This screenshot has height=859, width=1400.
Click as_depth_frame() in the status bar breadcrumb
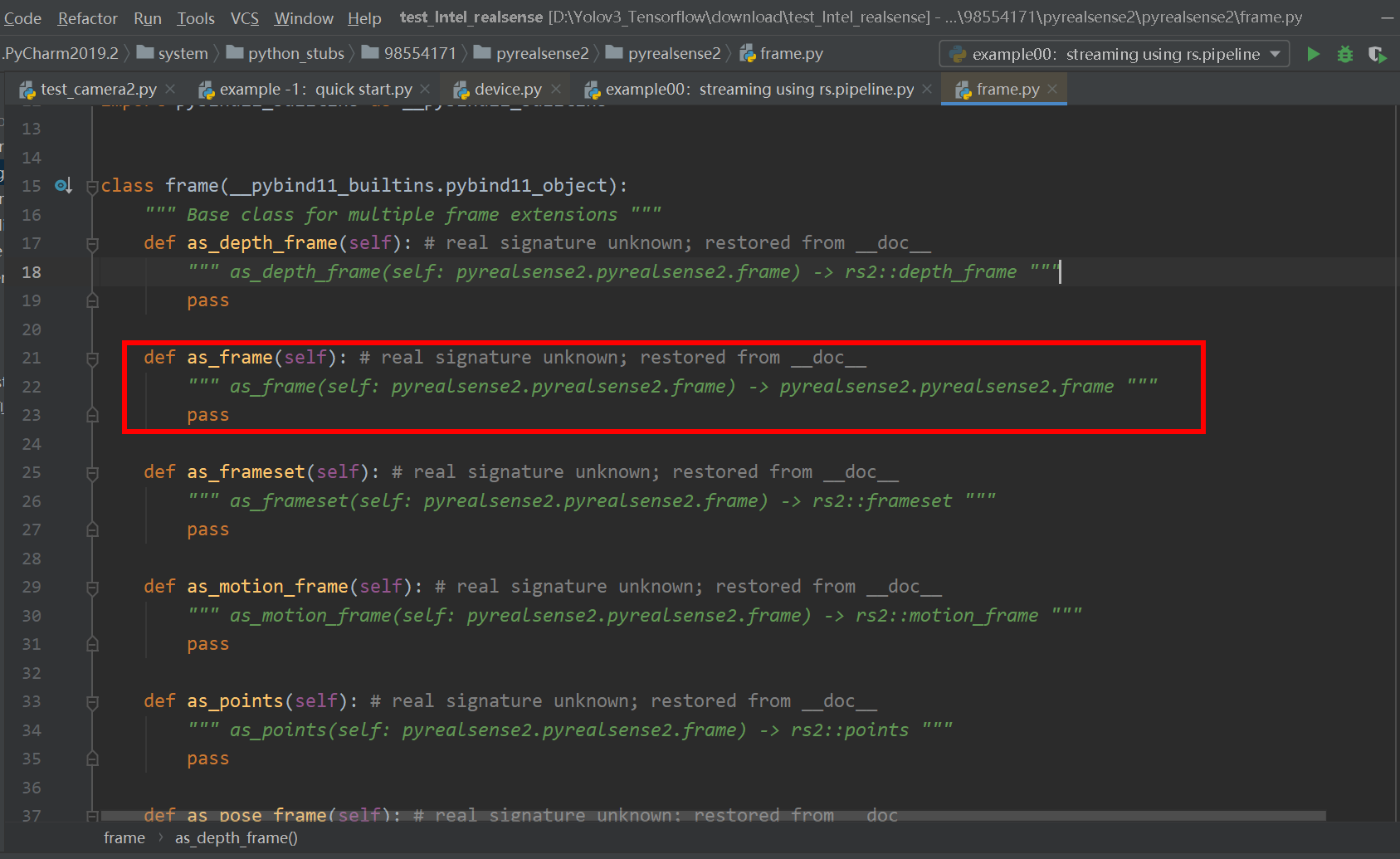pos(235,837)
